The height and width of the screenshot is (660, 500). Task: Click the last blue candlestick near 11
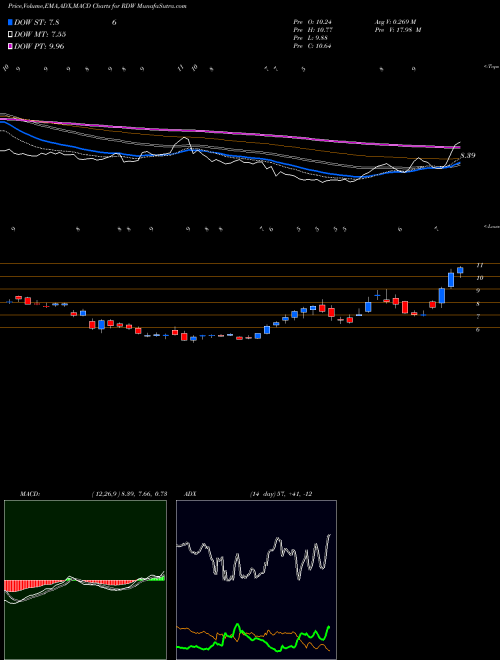(x=460, y=270)
